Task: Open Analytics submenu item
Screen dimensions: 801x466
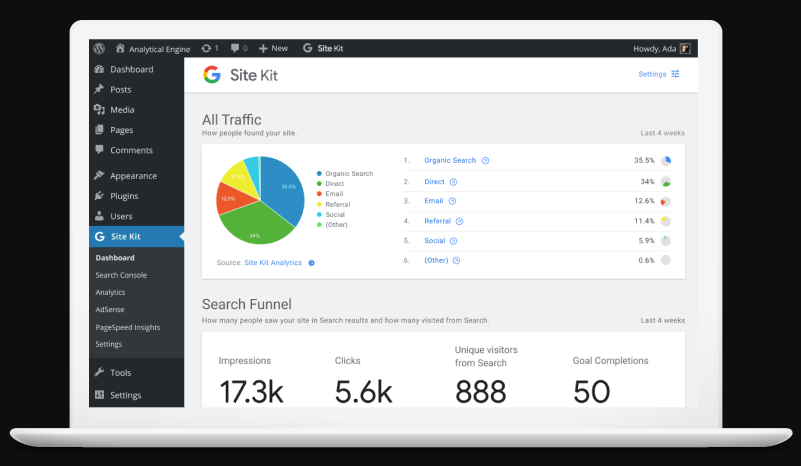Action: [110, 292]
